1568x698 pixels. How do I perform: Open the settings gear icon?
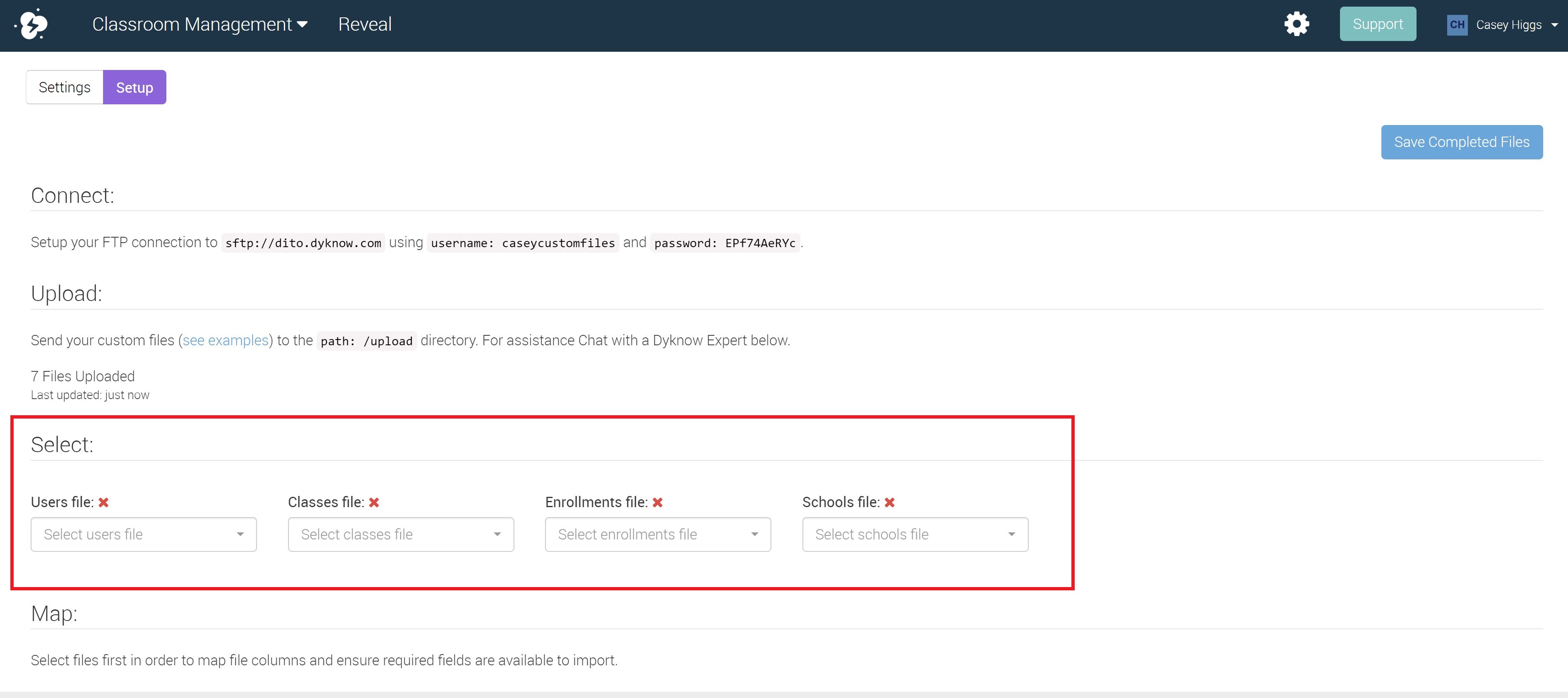(x=1297, y=24)
